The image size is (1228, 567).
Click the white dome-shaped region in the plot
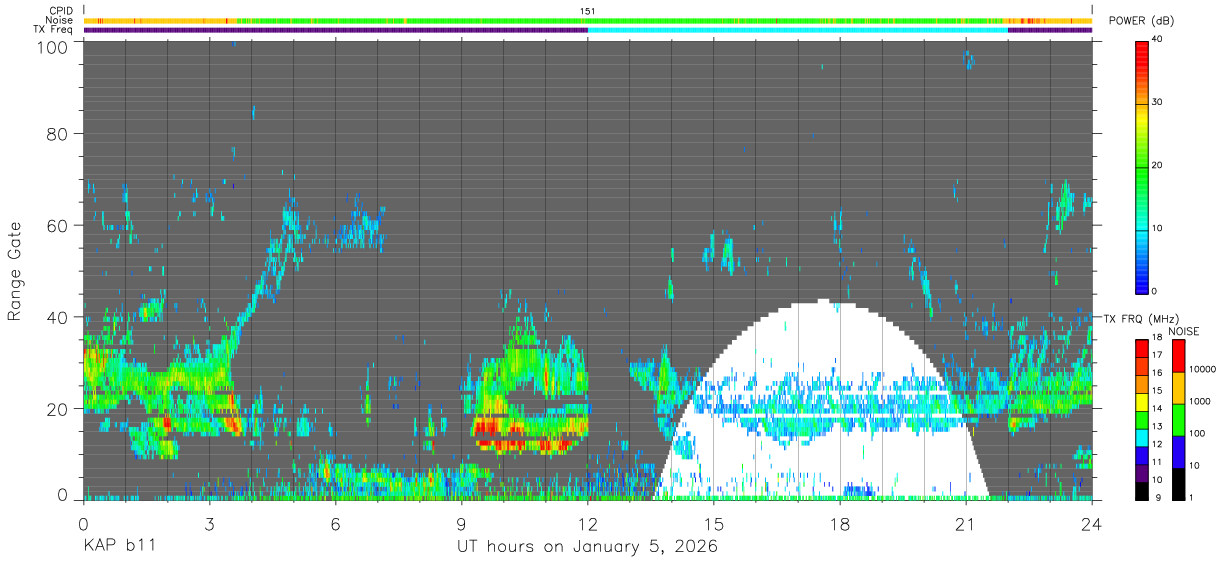coord(822,400)
